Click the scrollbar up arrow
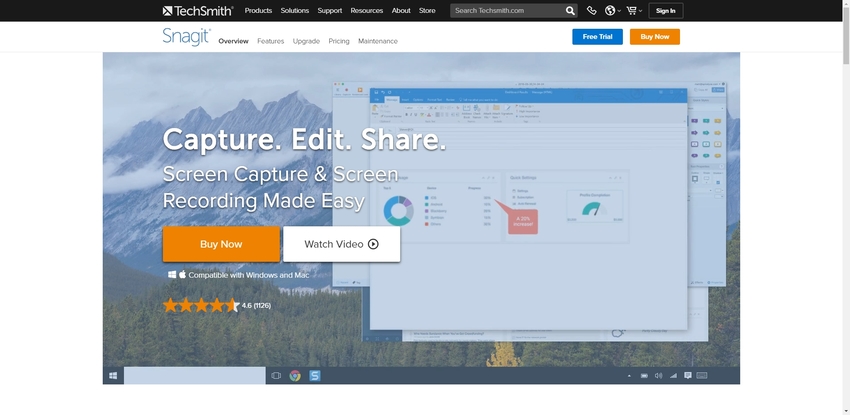The width and height of the screenshot is (850, 415). [x=845, y=4]
